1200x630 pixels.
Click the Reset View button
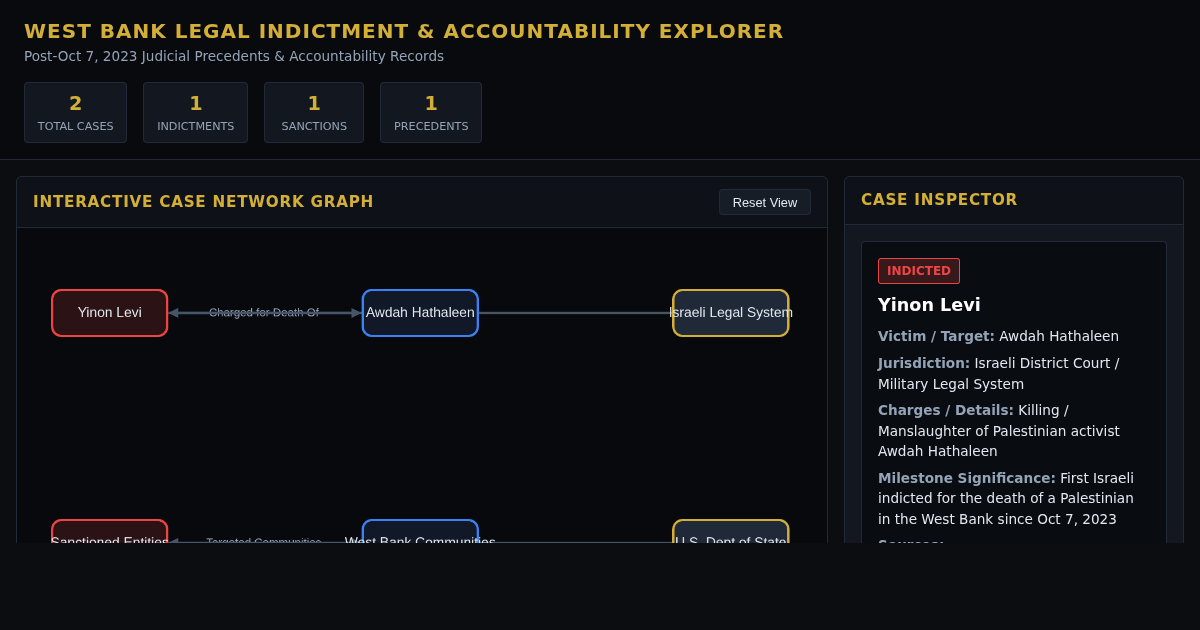point(765,202)
